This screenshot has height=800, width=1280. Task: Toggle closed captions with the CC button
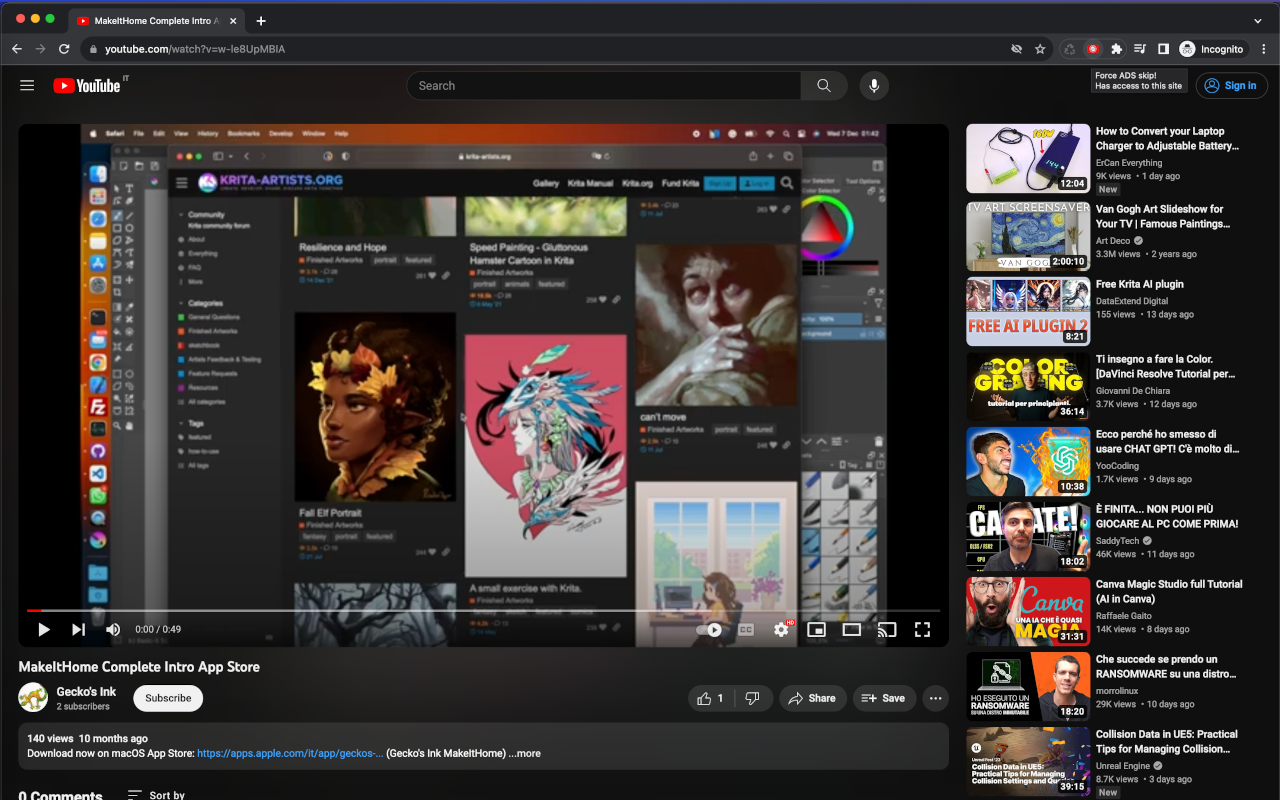click(x=745, y=630)
